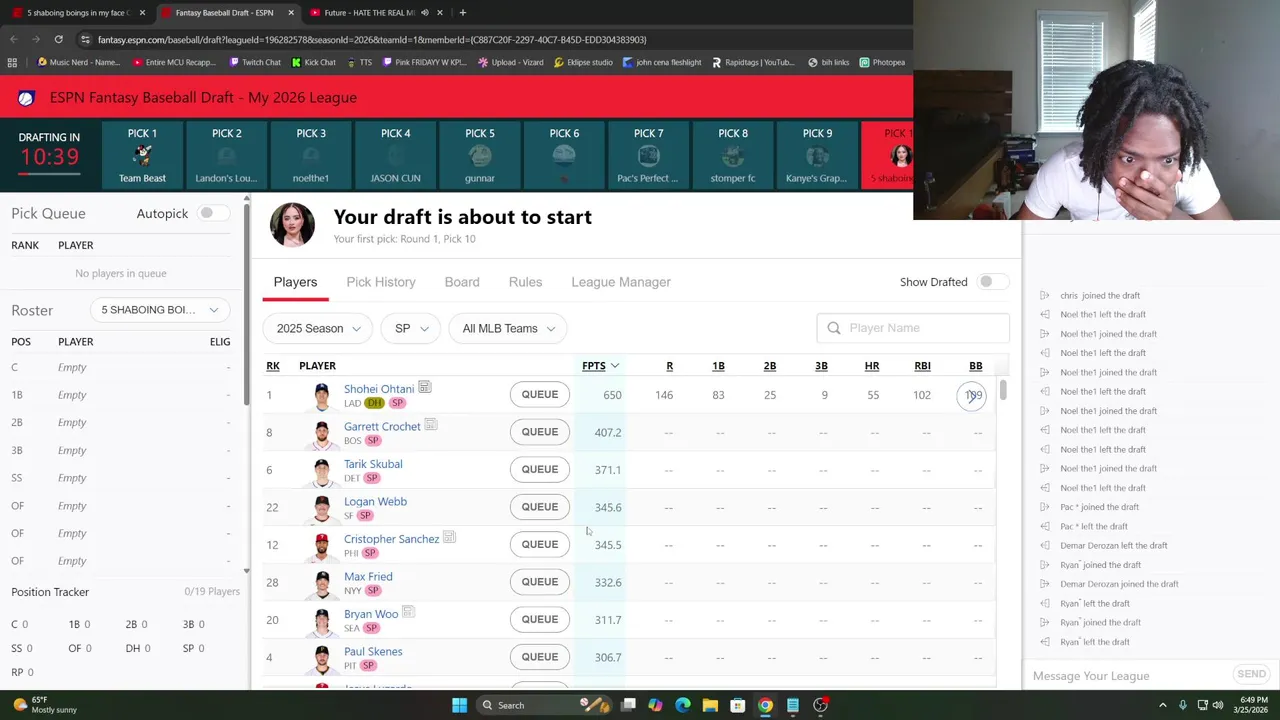1280x720 pixels.
Task: Open Bryan Woo's player news icon
Action: click(x=408, y=613)
